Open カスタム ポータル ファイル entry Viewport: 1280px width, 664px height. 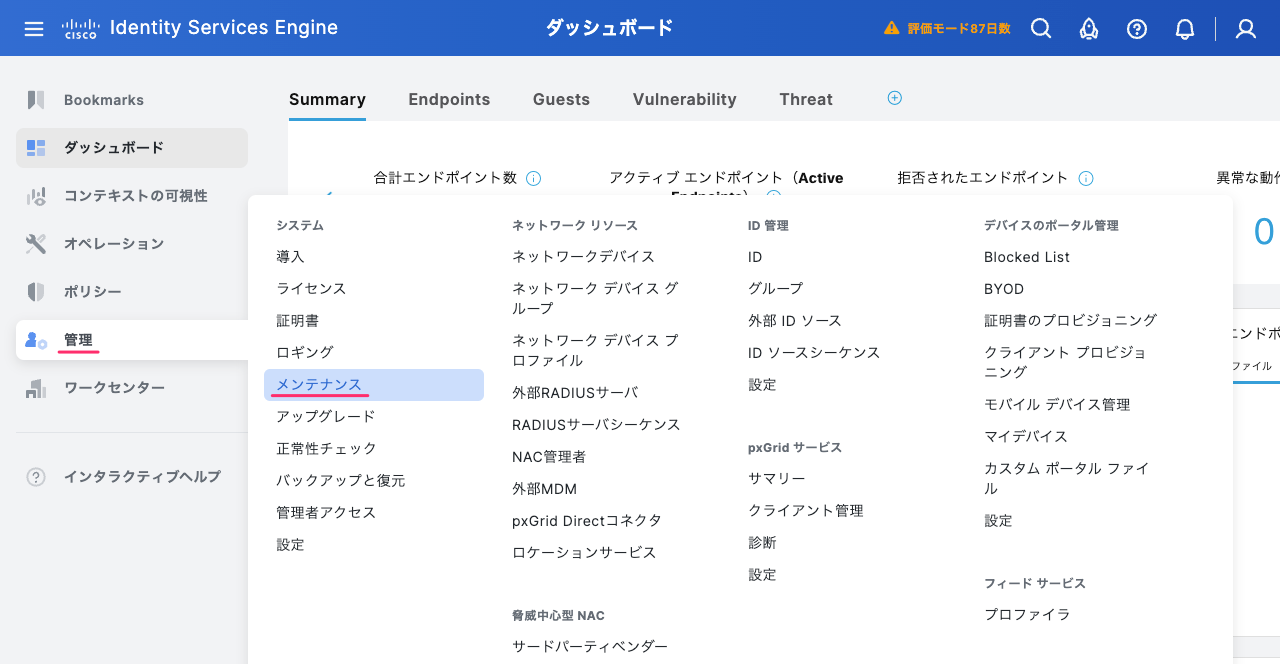tap(1067, 478)
